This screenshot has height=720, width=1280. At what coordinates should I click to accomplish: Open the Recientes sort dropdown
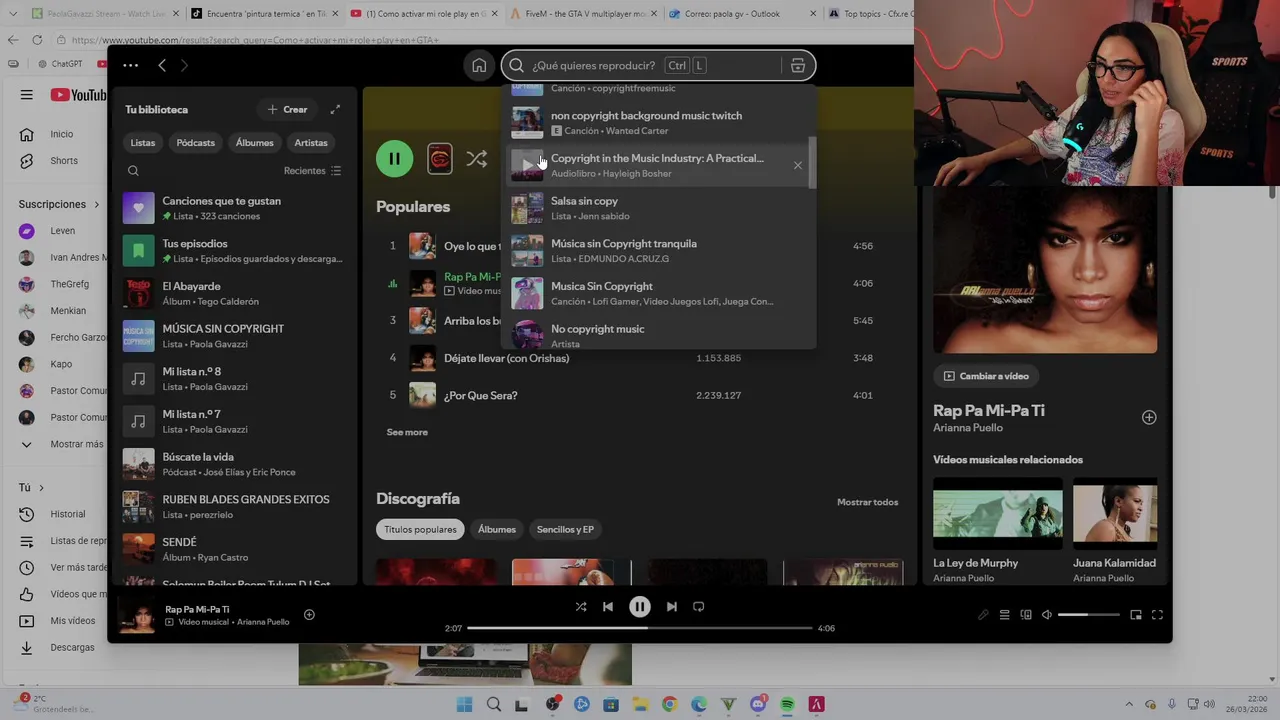click(313, 171)
